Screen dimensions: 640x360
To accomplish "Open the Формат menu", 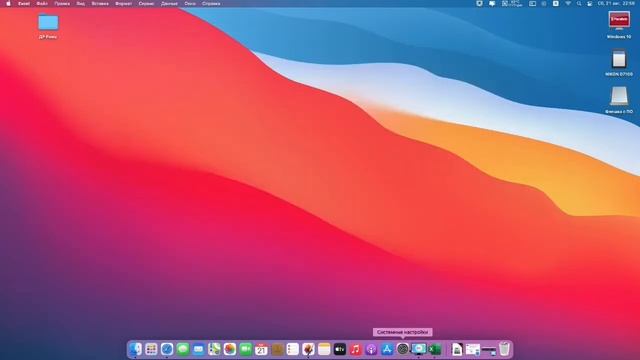I will pos(124,4).
